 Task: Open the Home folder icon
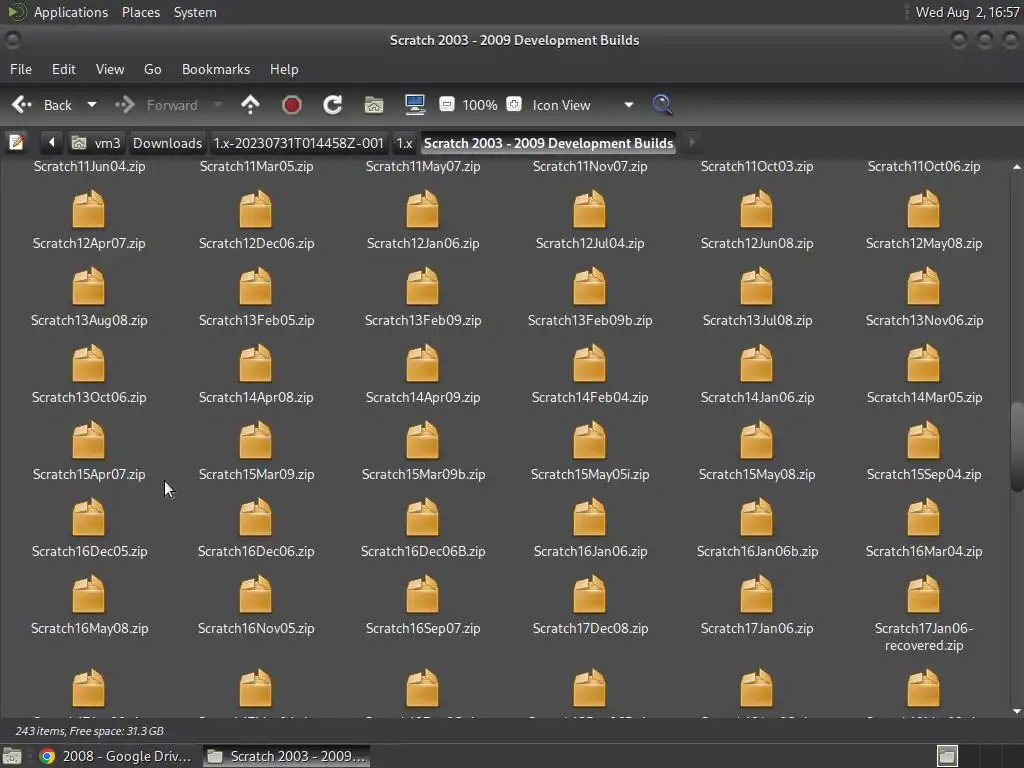click(x=374, y=104)
